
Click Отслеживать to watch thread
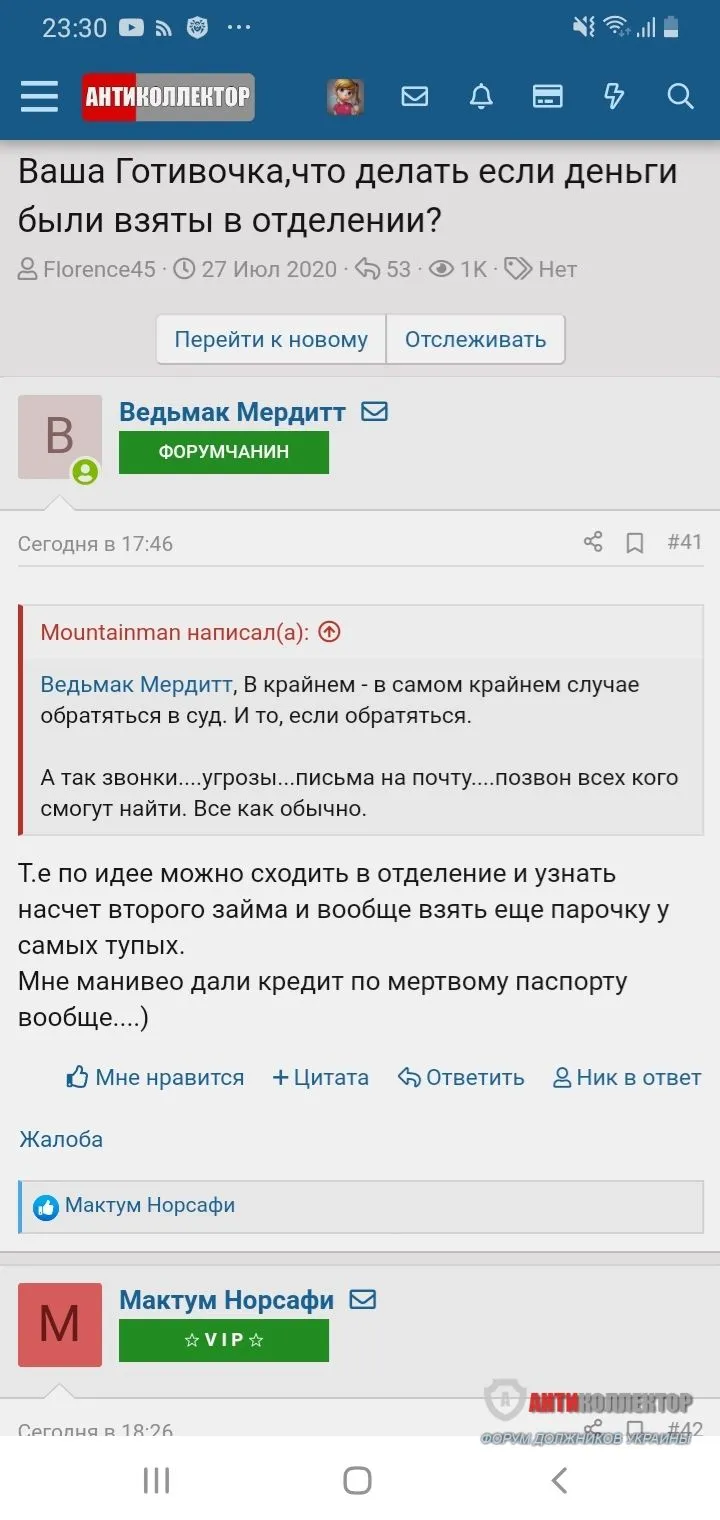click(475, 339)
